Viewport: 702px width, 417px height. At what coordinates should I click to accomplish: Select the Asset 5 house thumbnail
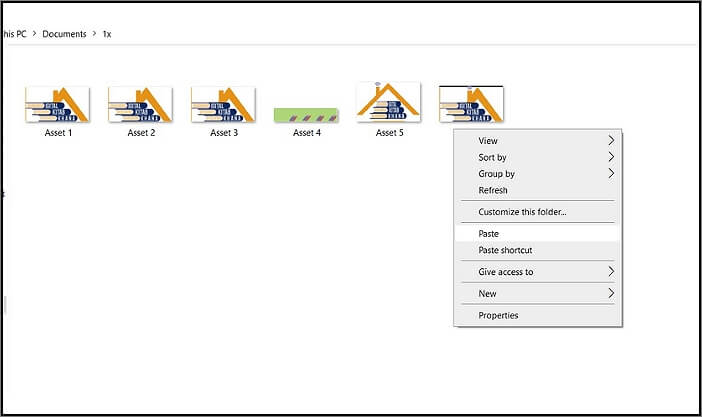(x=388, y=103)
